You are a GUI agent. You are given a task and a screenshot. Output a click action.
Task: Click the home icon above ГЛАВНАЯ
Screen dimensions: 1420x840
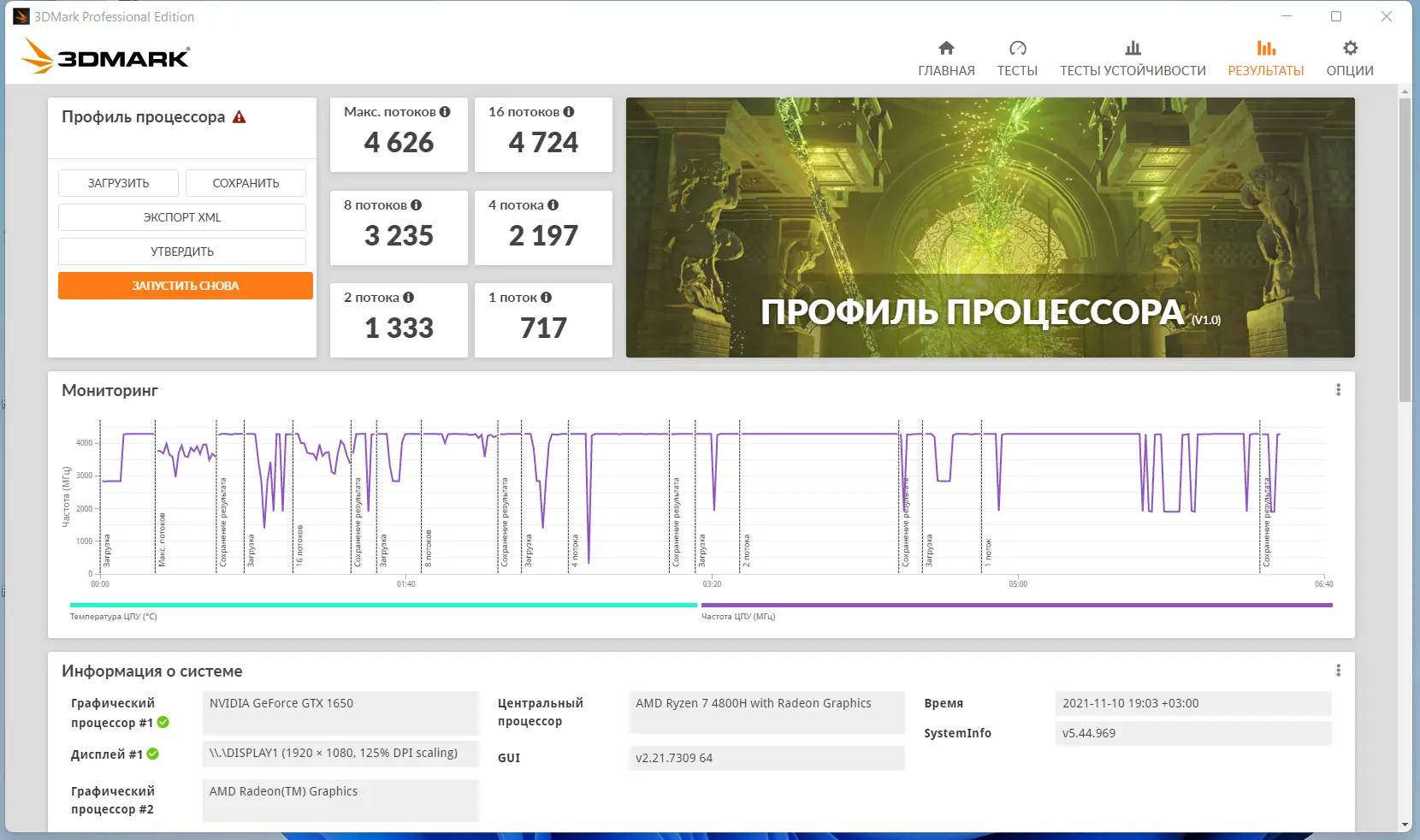pyautogui.click(x=946, y=48)
